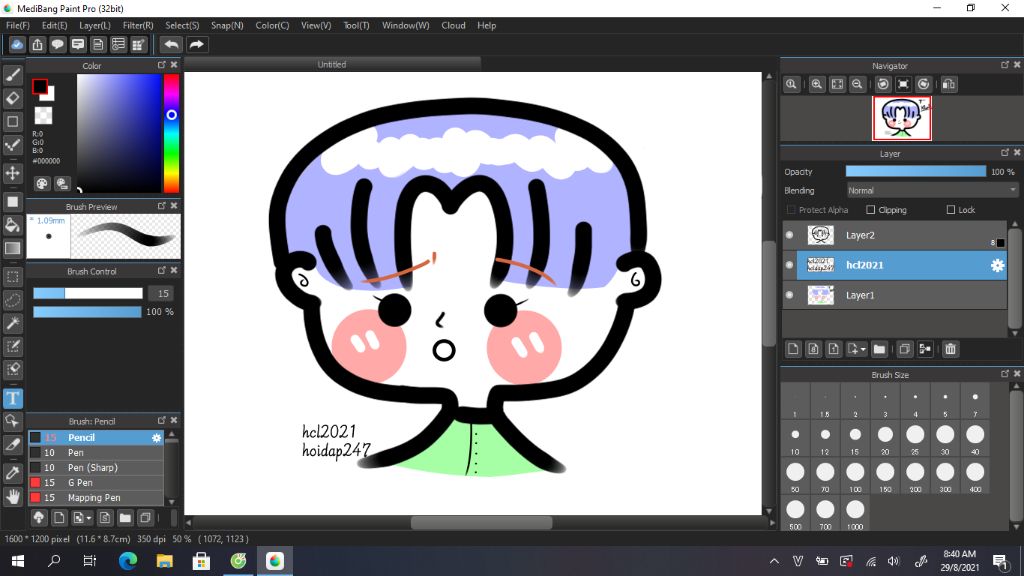Select brush size 25 preset
This screenshot has height=576, width=1024.
pos(915,438)
